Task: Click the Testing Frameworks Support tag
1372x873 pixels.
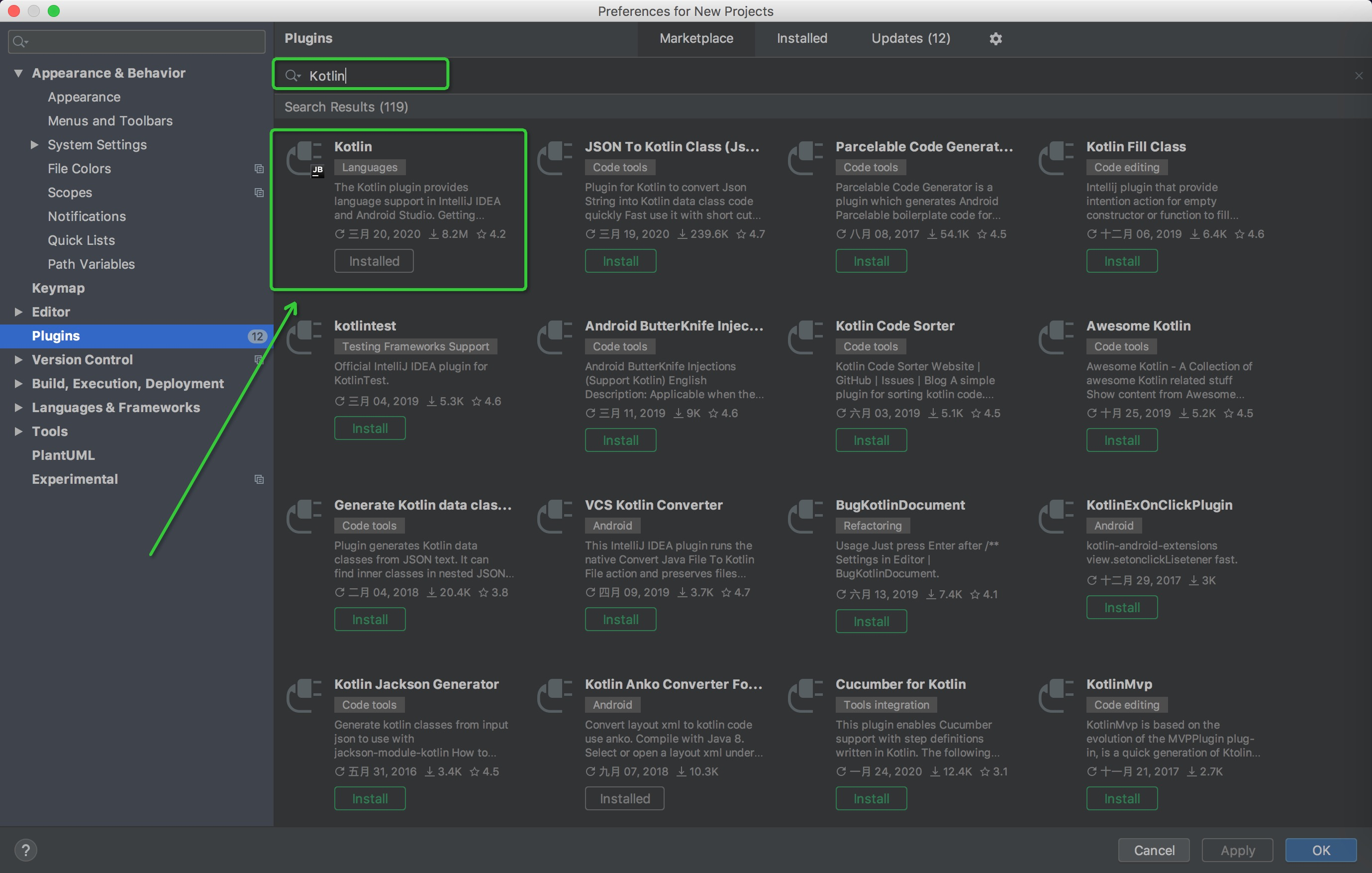Action: tap(415, 346)
